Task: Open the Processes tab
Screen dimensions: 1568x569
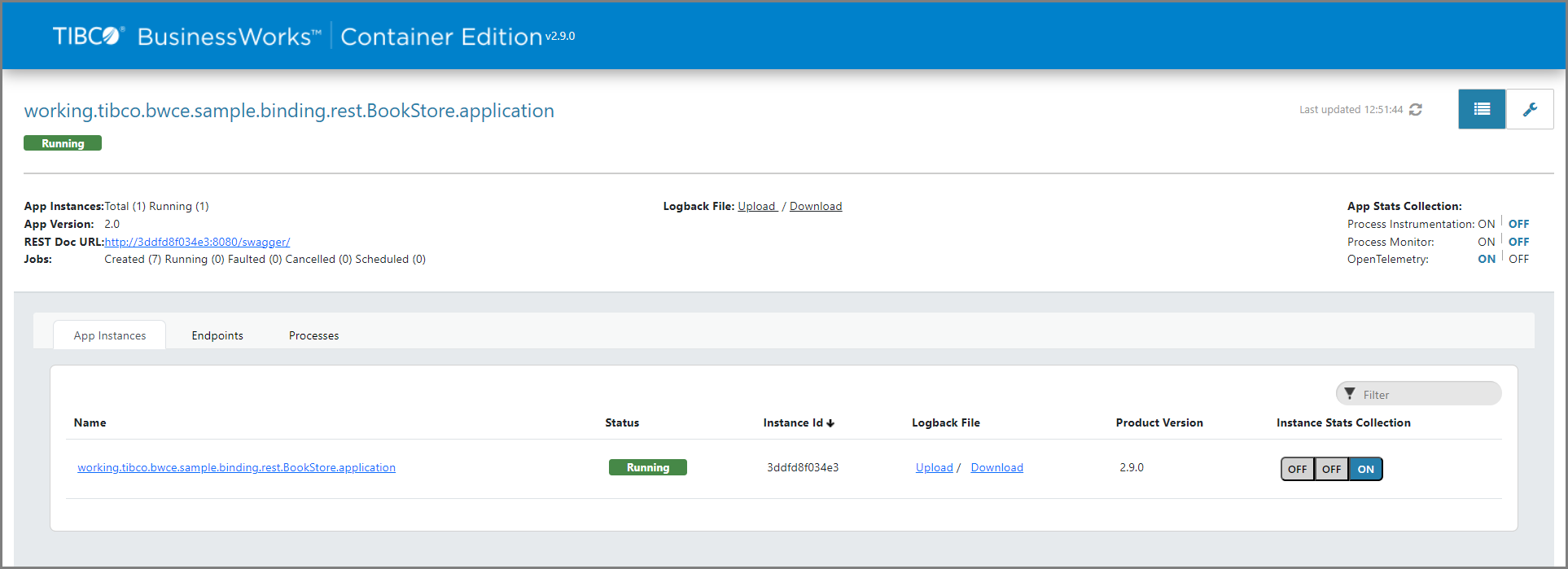Action: click(313, 335)
